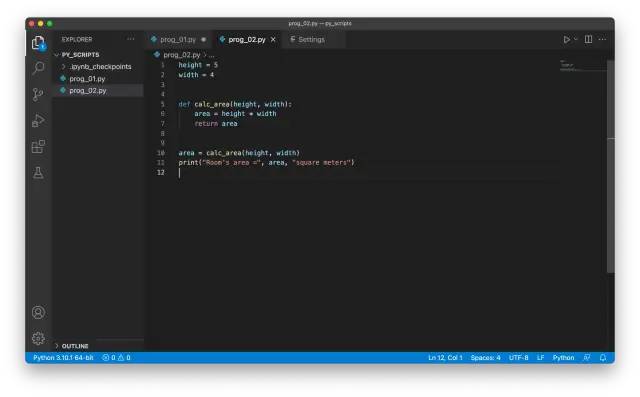Click the feedback icon in status bar
This screenshot has height=397, width=640.
click(587, 358)
